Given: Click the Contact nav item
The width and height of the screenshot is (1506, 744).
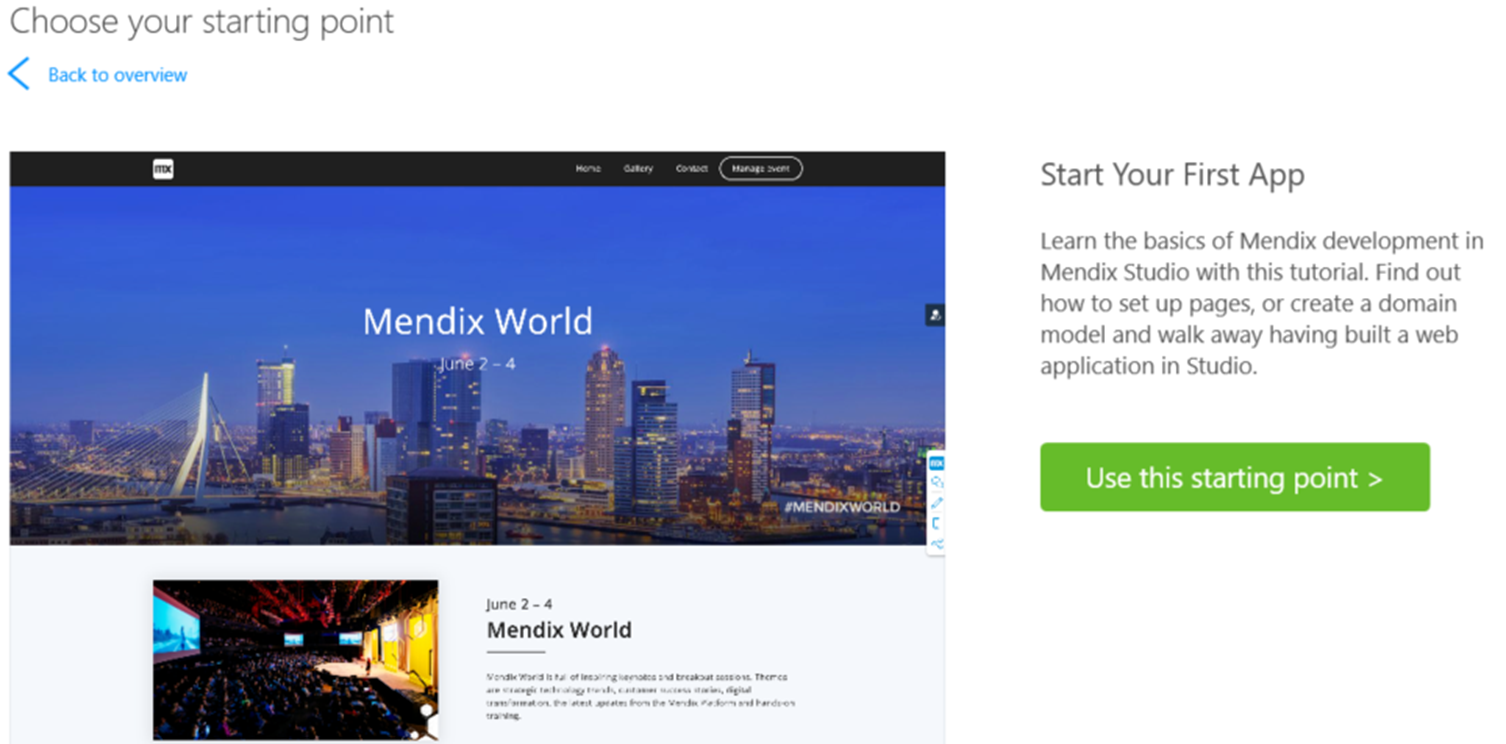Looking at the screenshot, I should click(691, 168).
